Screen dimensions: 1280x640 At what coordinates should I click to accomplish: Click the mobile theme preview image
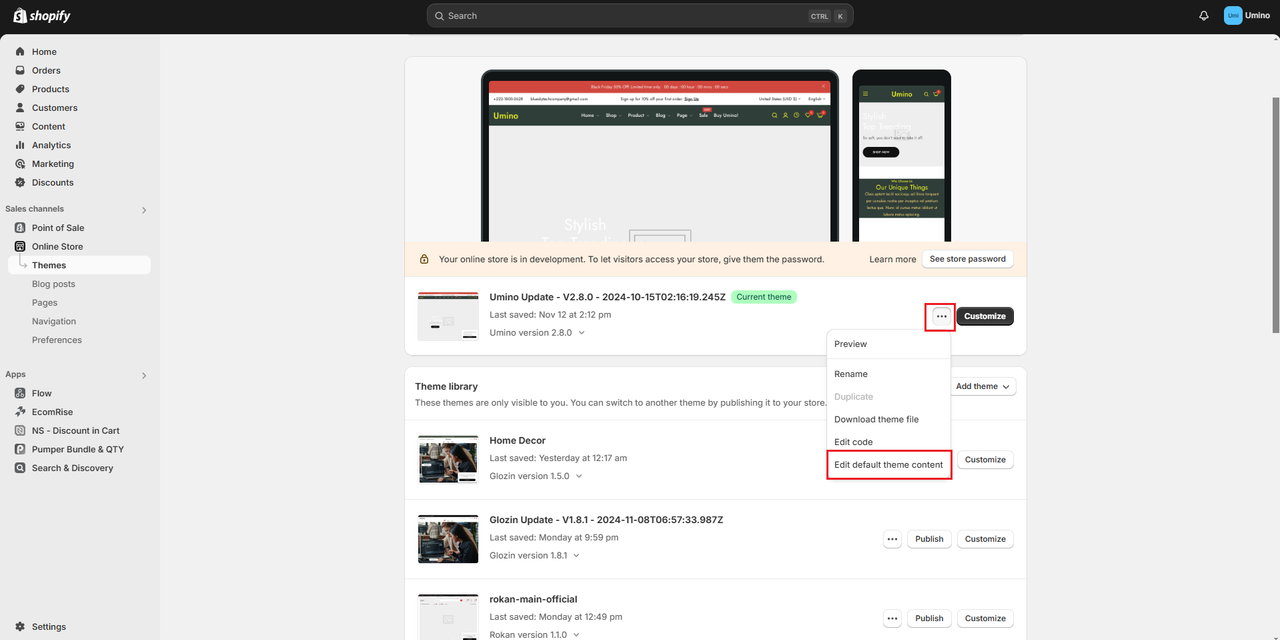pyautogui.click(x=901, y=156)
